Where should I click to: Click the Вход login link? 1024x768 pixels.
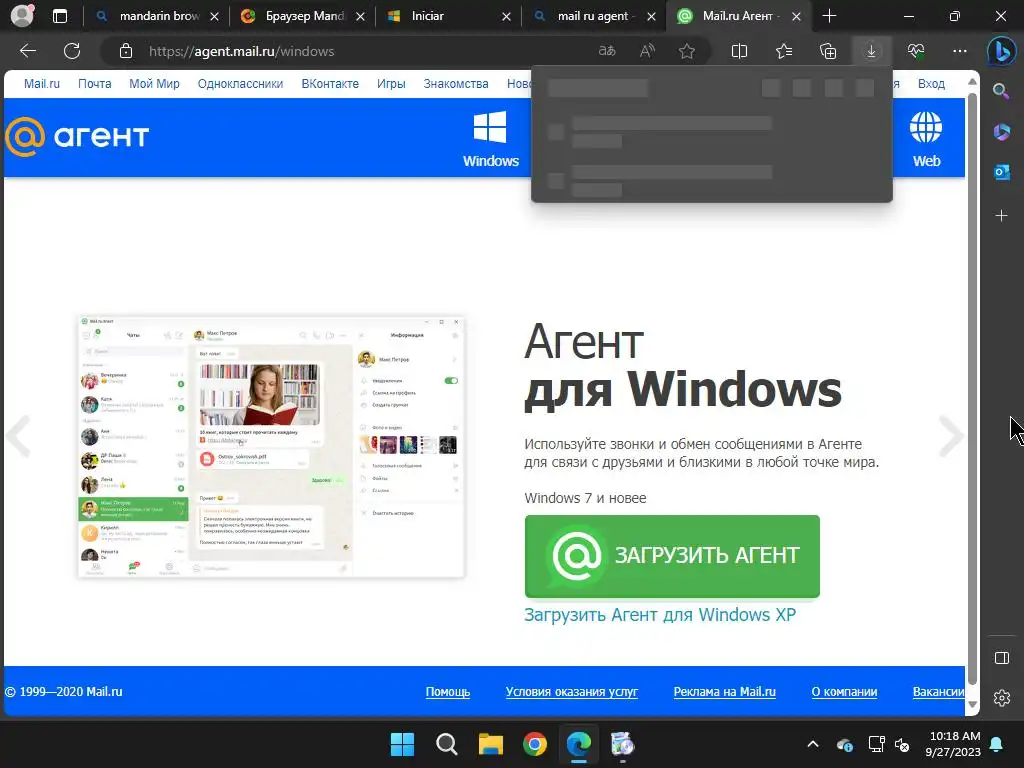[931, 84]
